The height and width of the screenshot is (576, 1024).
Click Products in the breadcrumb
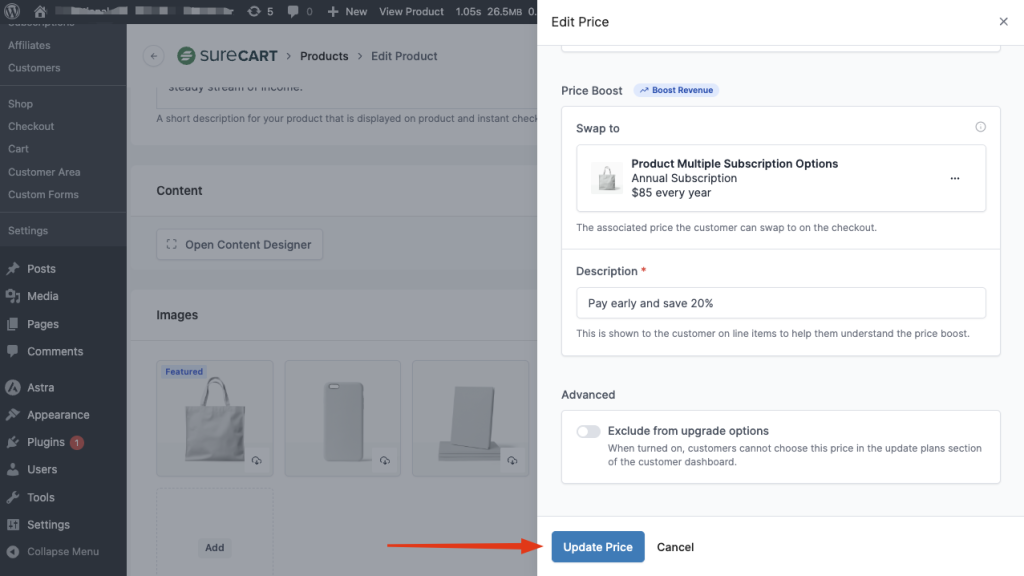(324, 56)
